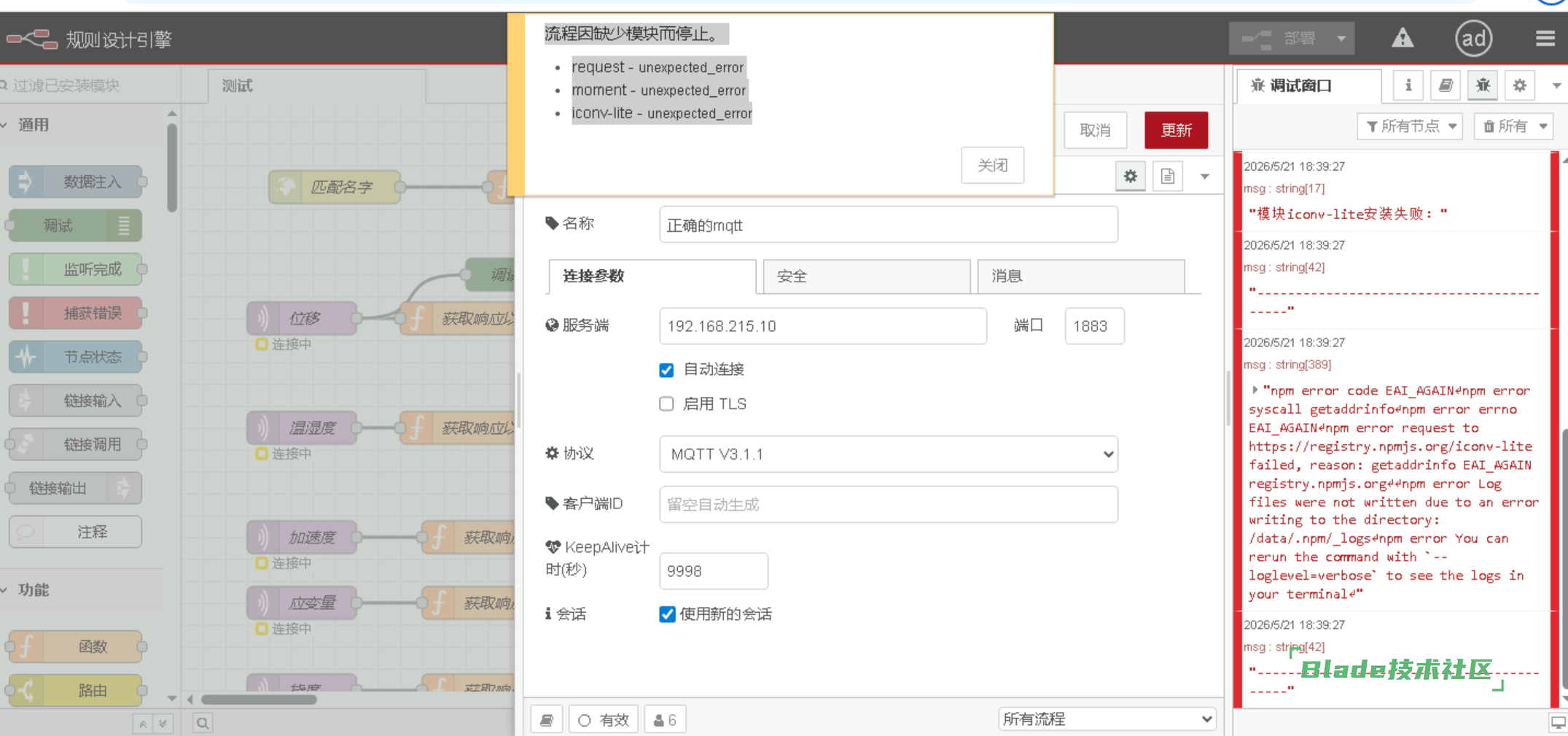Select the 测试 flow tab
The image size is (1568, 736).
tap(316, 86)
